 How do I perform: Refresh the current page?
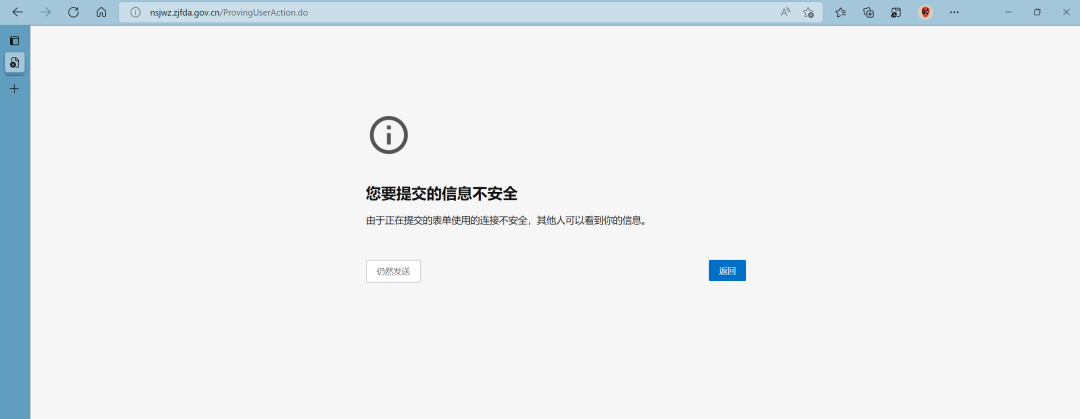[x=73, y=12]
